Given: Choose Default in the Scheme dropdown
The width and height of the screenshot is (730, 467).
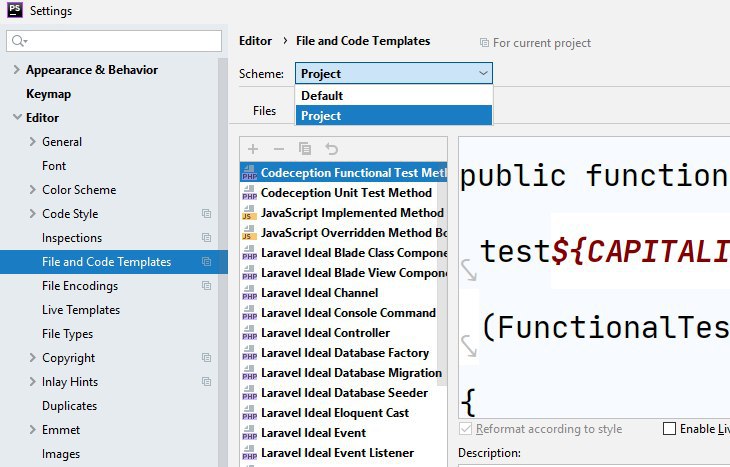Looking at the screenshot, I should tap(394, 96).
